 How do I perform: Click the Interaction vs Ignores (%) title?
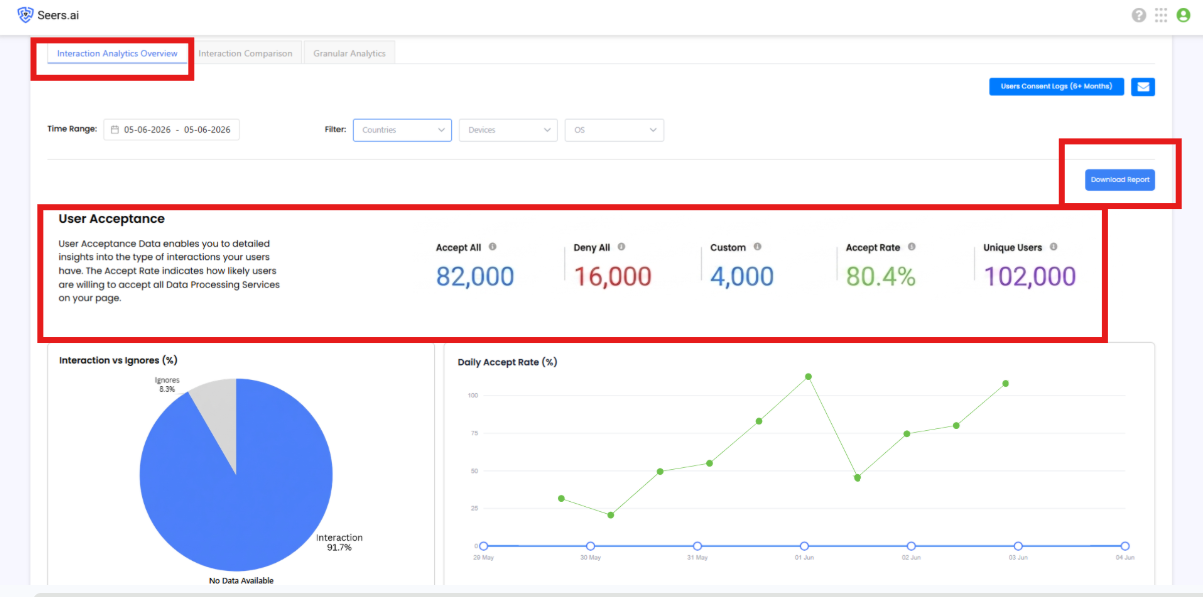pos(118,360)
